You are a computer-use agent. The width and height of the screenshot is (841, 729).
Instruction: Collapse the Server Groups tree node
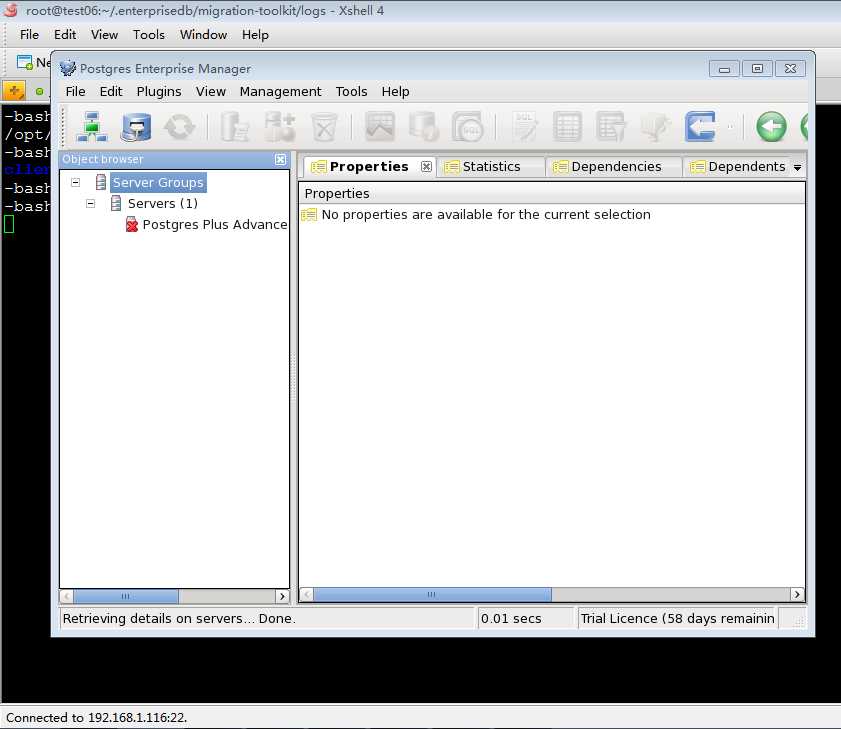(x=76, y=182)
